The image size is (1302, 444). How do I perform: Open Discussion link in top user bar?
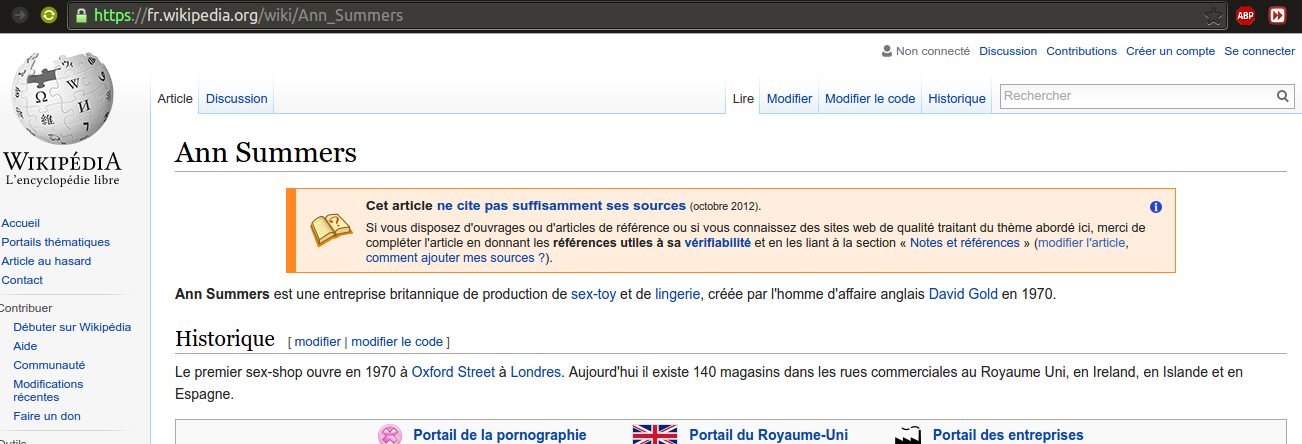pyautogui.click(x=1008, y=51)
